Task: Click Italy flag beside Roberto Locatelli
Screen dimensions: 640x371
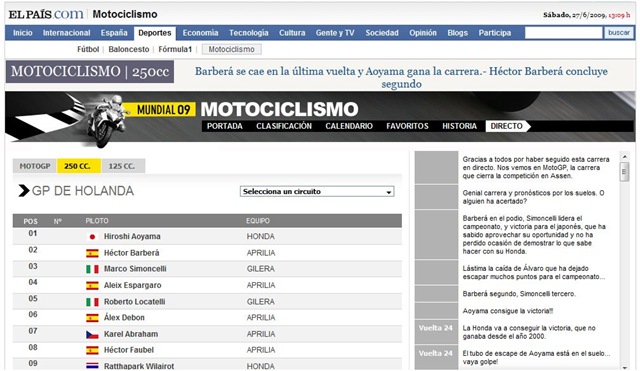Action: coord(92,302)
